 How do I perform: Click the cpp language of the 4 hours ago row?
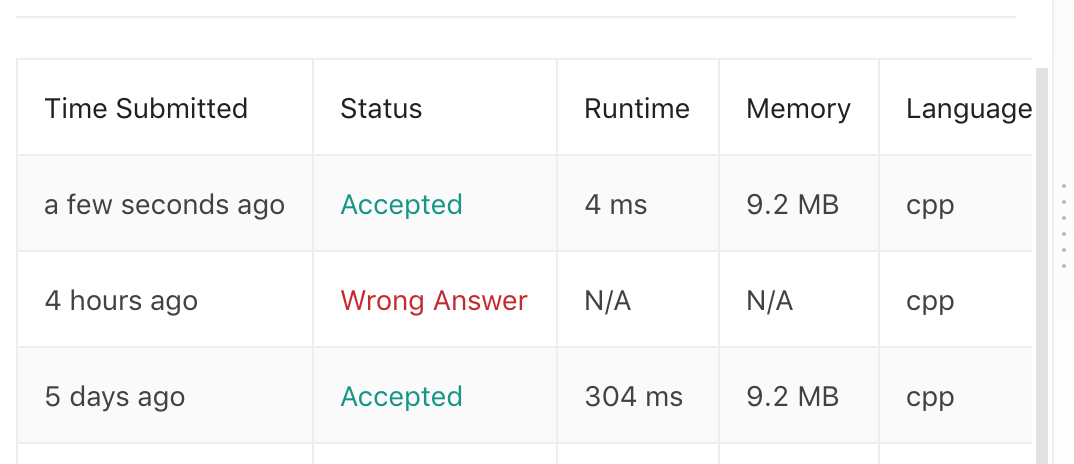[x=930, y=301]
